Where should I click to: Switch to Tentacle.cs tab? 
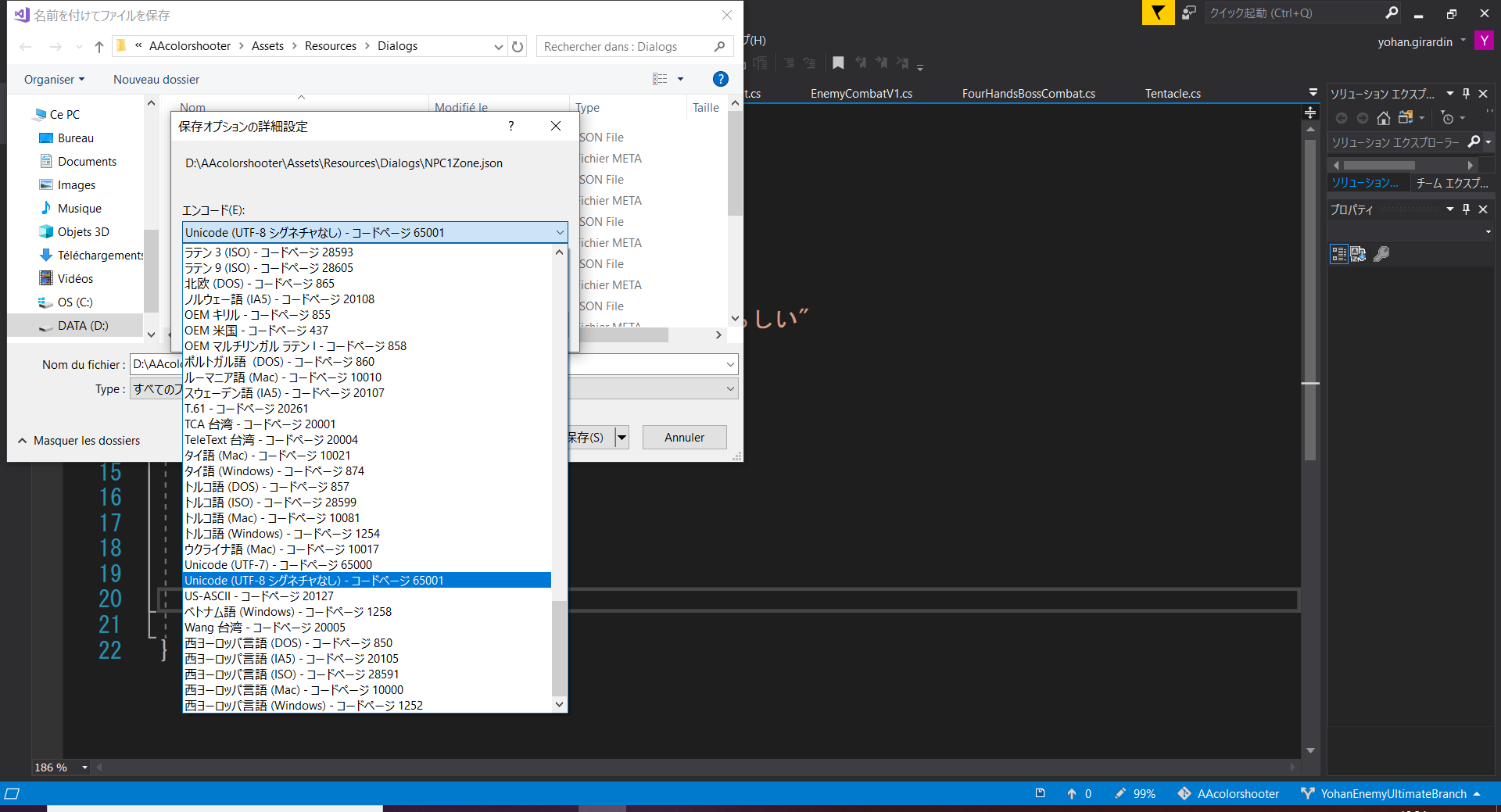(x=1173, y=93)
